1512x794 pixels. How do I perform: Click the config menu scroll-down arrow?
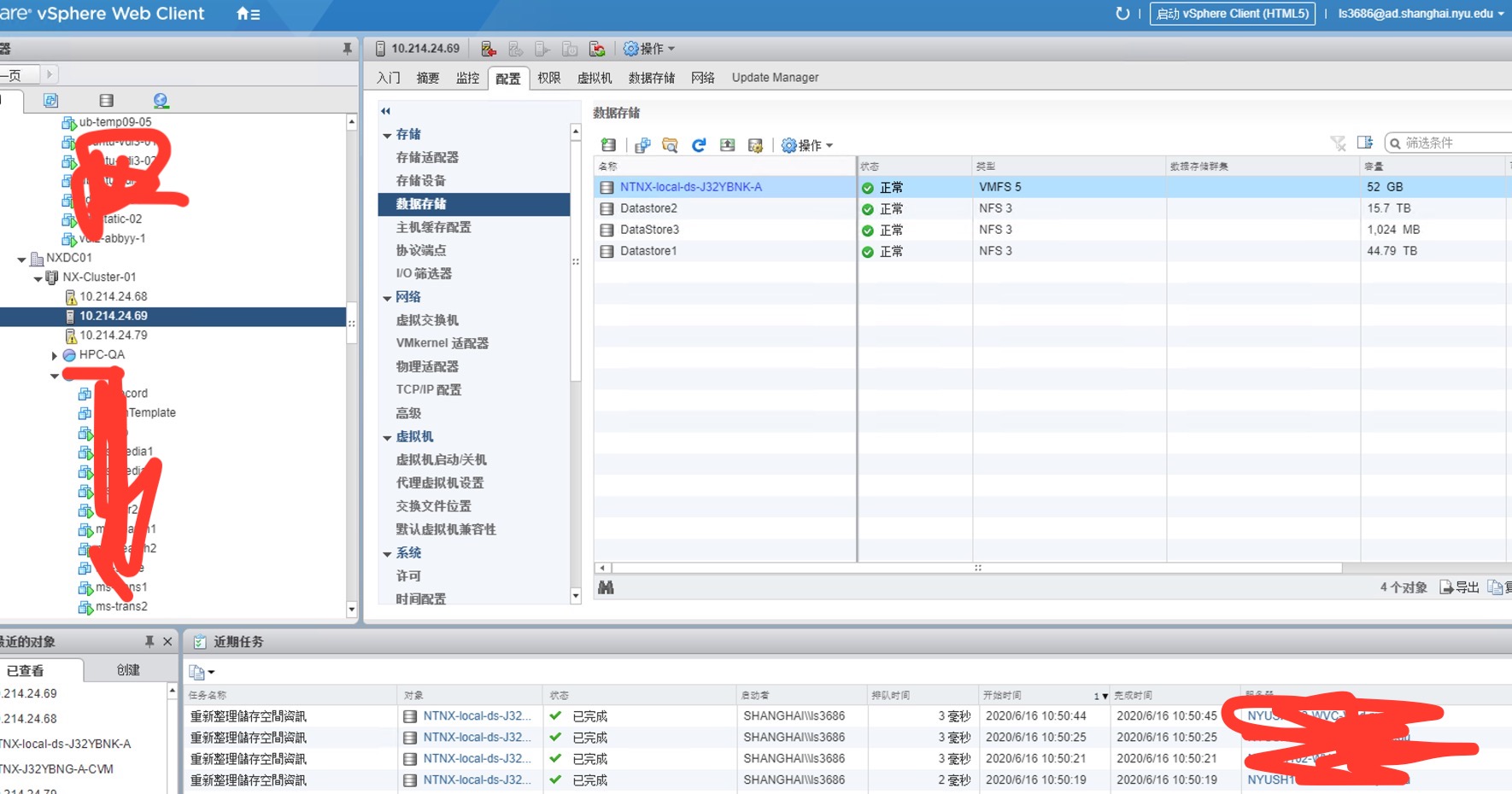point(576,597)
